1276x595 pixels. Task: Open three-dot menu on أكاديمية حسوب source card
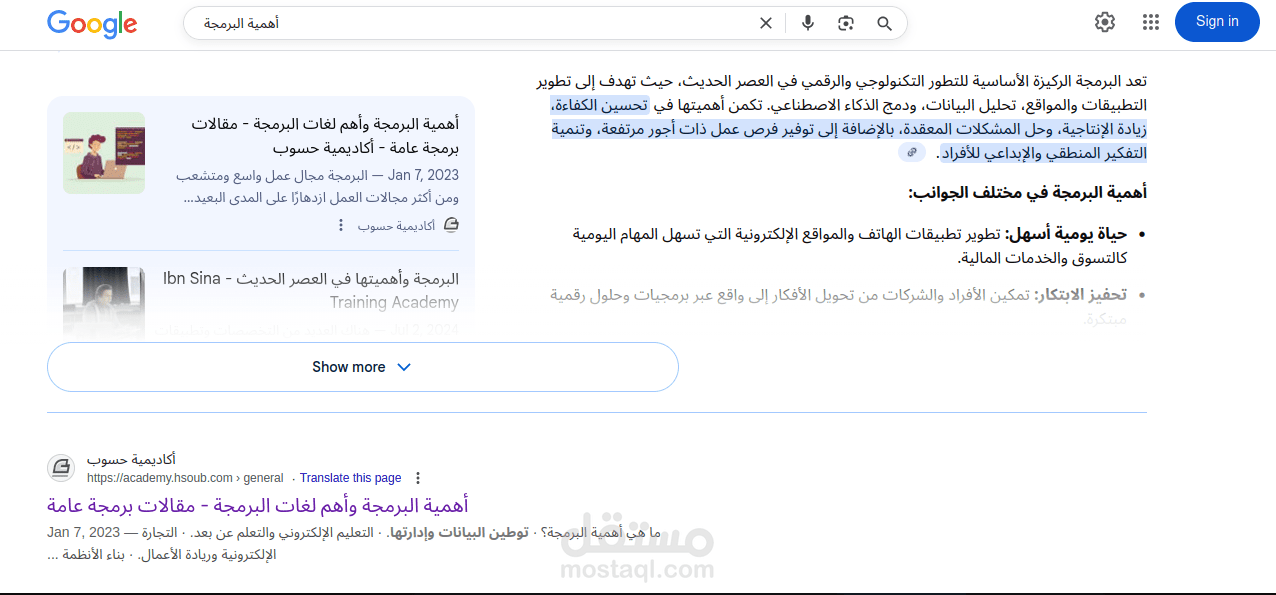pyautogui.click(x=342, y=226)
